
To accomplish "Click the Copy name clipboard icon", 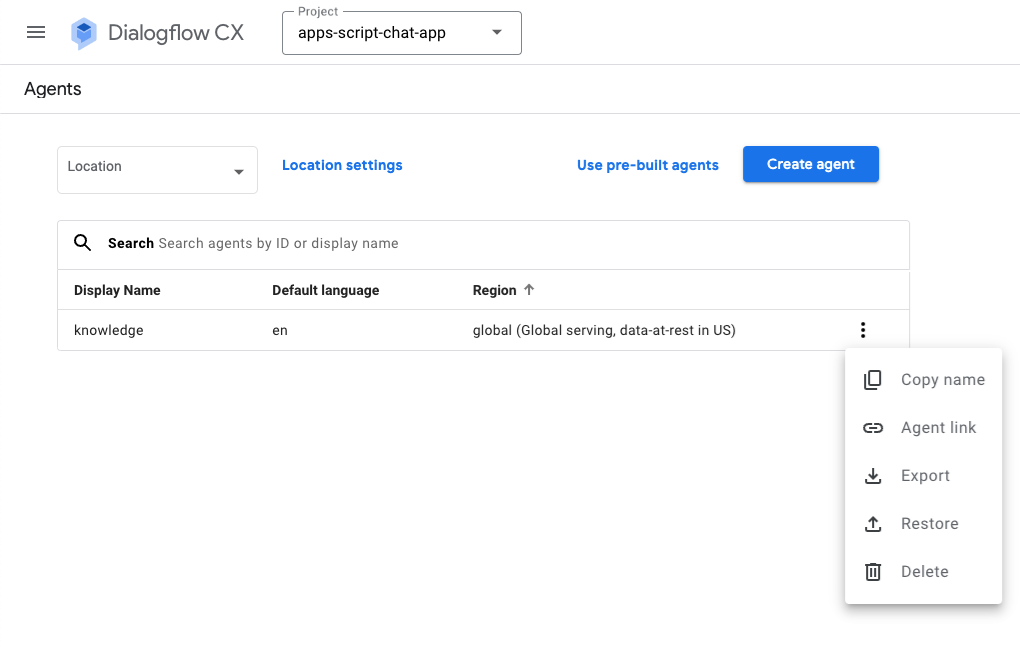I will [x=873, y=380].
